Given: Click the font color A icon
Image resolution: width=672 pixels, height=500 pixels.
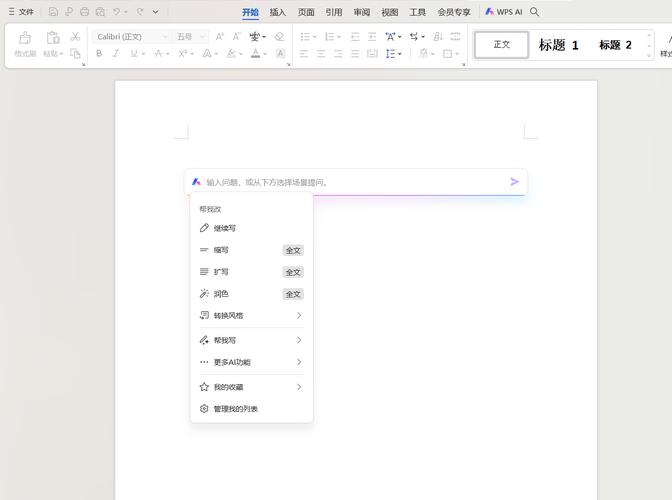Looking at the screenshot, I should pyautogui.click(x=255, y=54).
